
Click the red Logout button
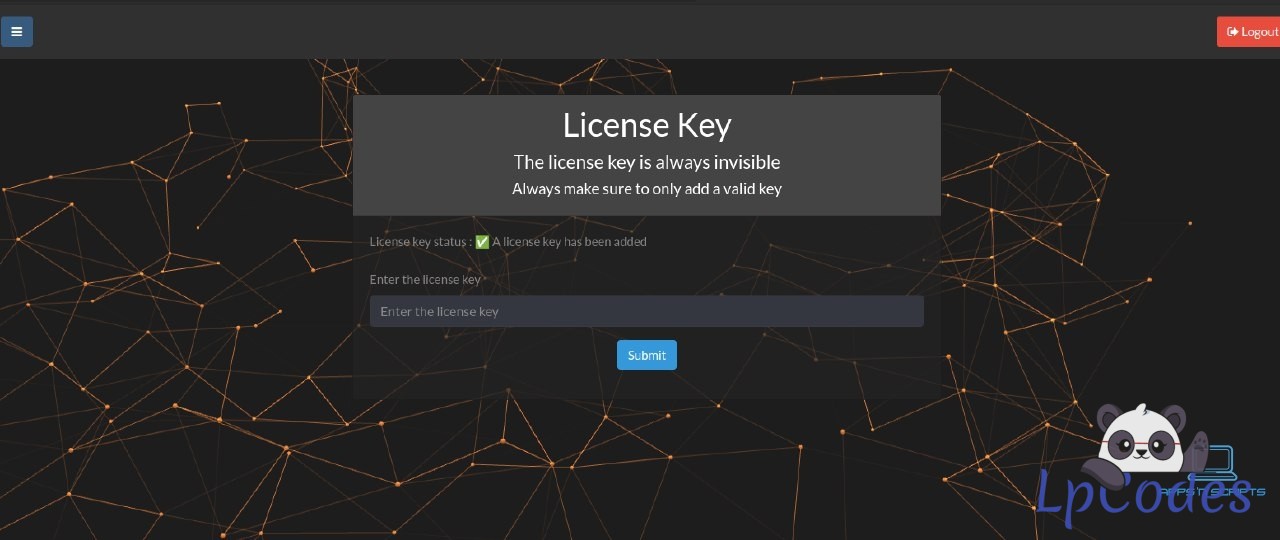[x=1249, y=32]
